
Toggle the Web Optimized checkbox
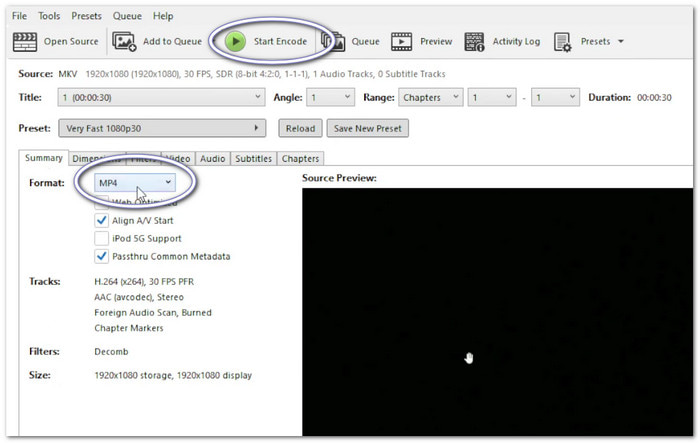101,202
